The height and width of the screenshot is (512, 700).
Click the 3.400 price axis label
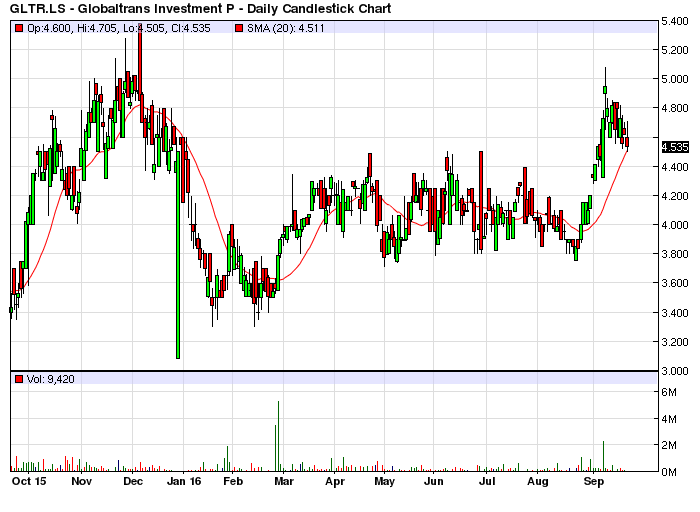click(675, 312)
